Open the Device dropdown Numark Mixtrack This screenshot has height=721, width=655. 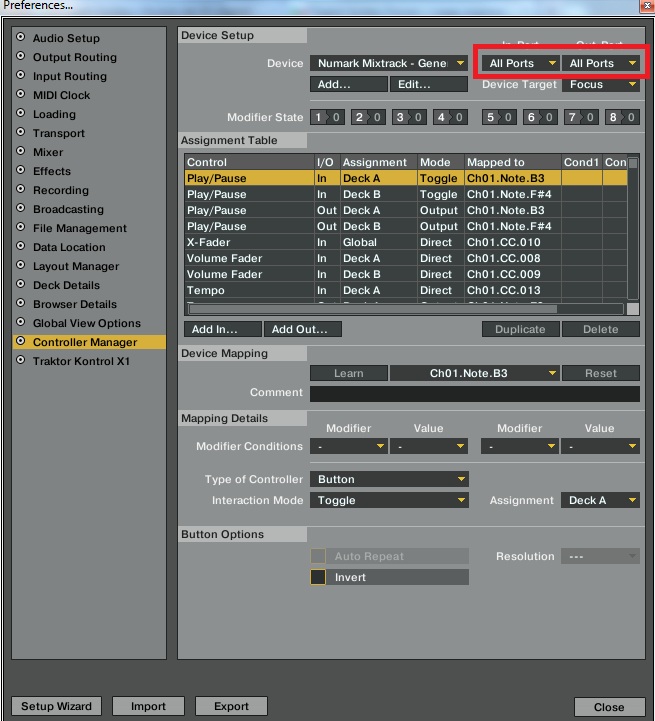point(389,63)
